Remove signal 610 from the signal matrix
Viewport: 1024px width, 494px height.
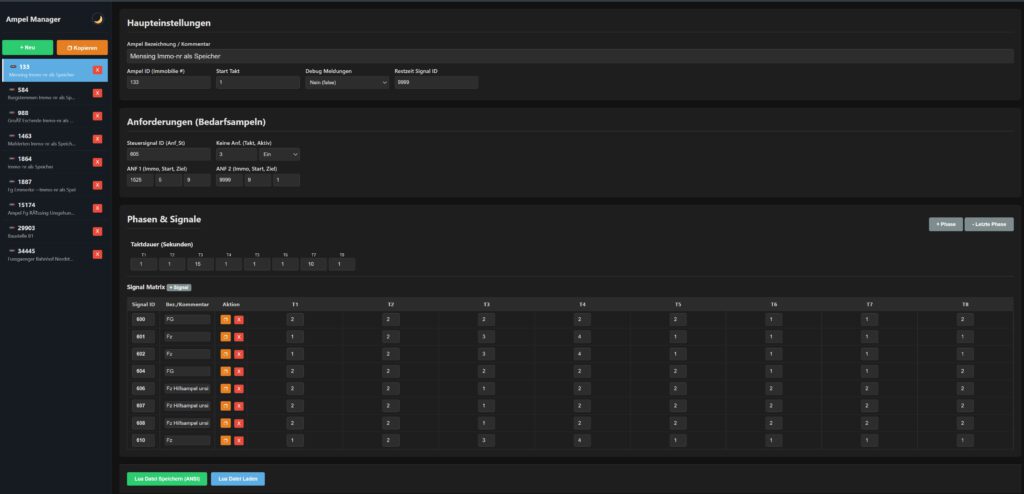(238, 440)
